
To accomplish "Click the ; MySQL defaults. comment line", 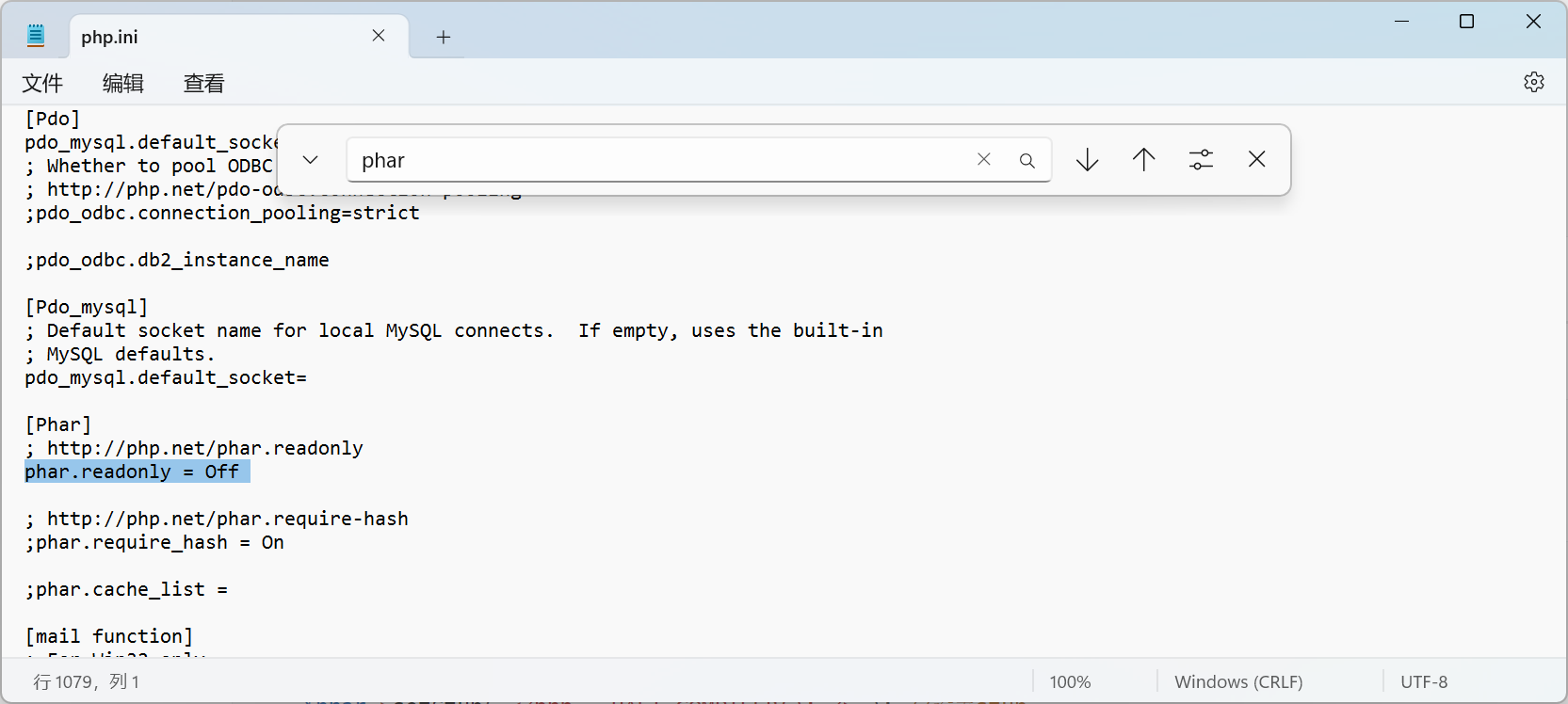I will click(121, 354).
